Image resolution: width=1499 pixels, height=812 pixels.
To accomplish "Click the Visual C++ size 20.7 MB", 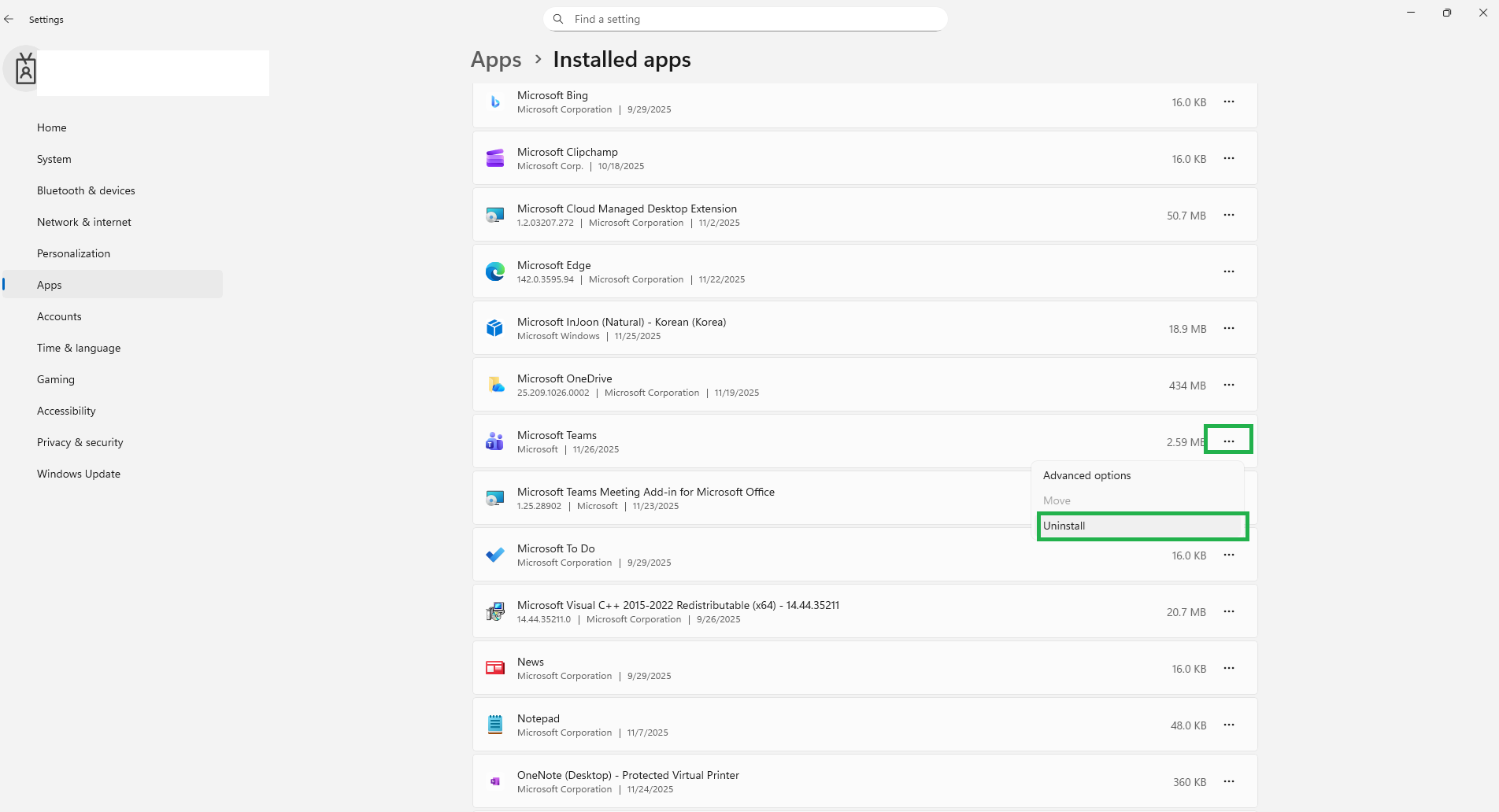I will pyautogui.click(x=1186, y=612).
